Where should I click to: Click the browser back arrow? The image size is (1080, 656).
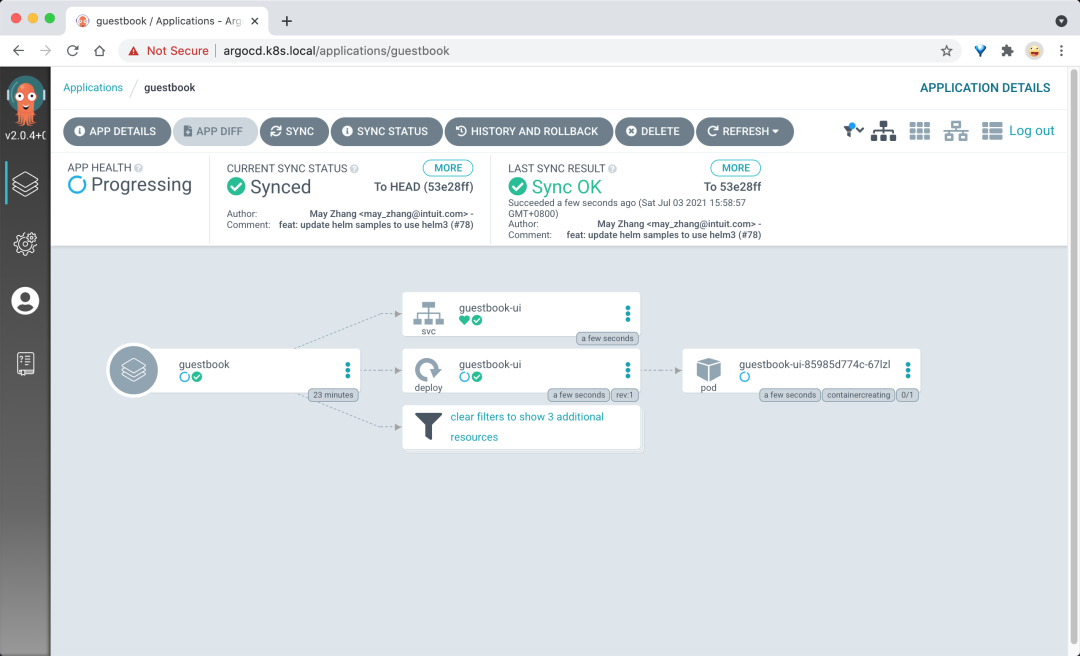[19, 50]
